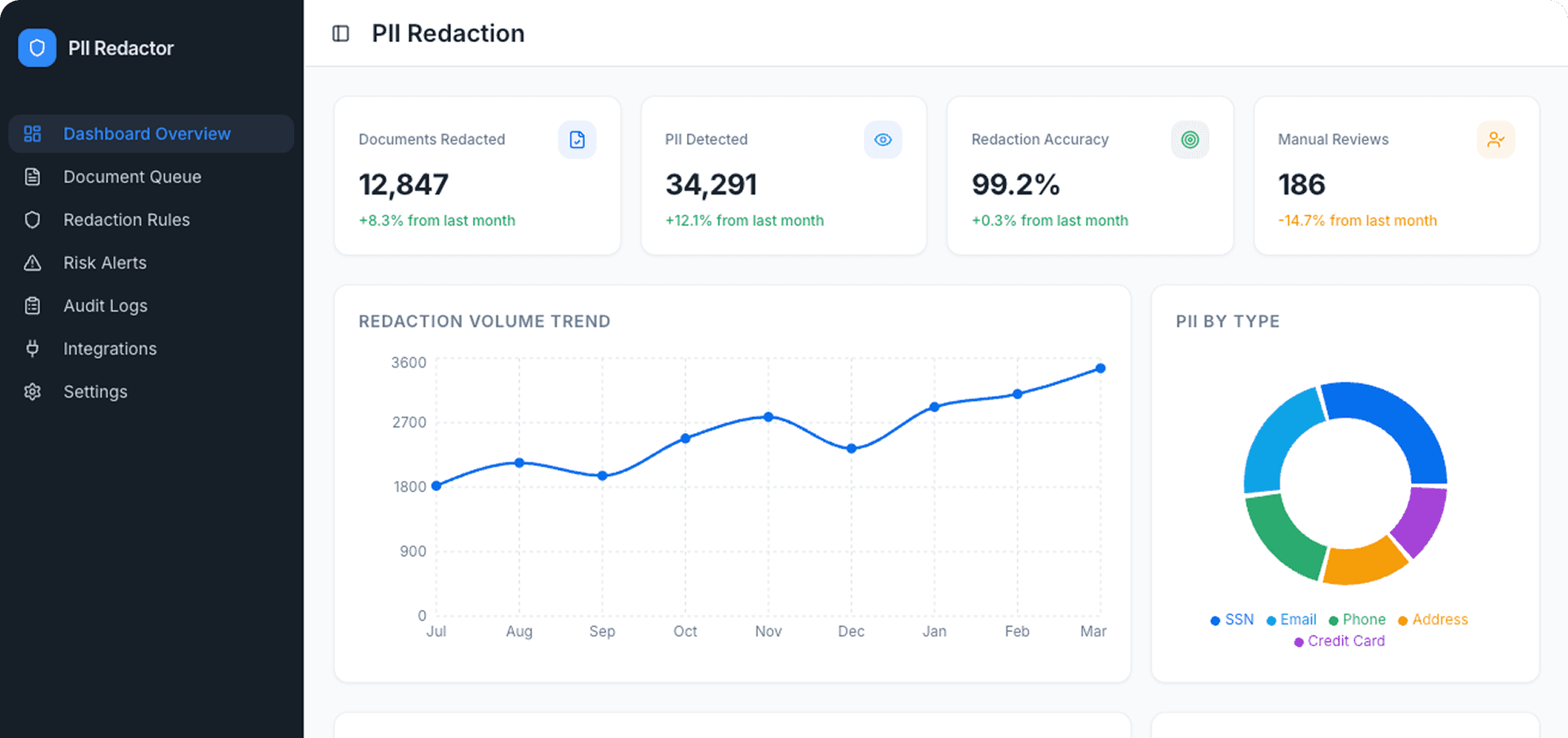Click the Manual Reviews user icon

(x=1496, y=140)
